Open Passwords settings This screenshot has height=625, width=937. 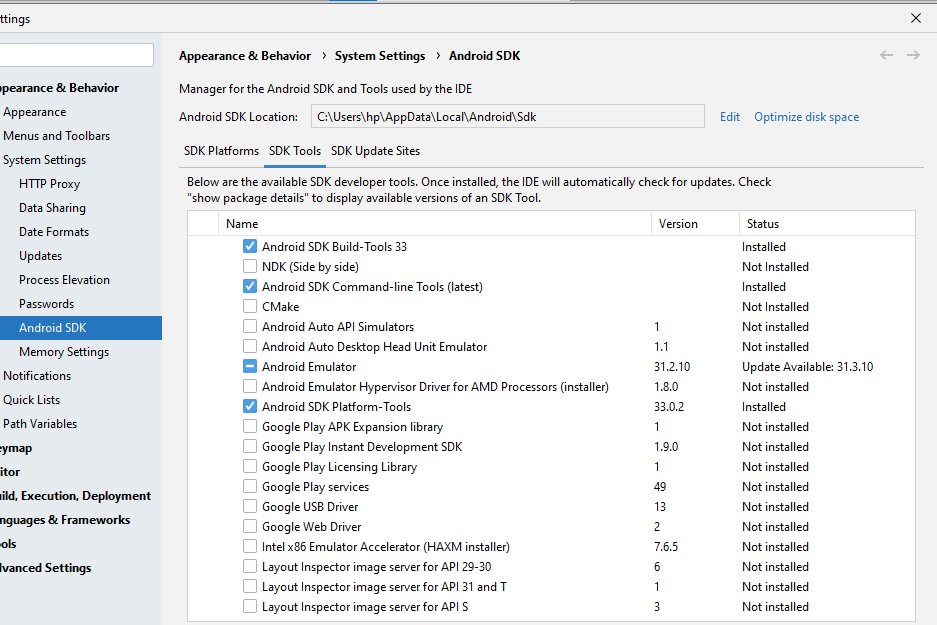[46, 304]
